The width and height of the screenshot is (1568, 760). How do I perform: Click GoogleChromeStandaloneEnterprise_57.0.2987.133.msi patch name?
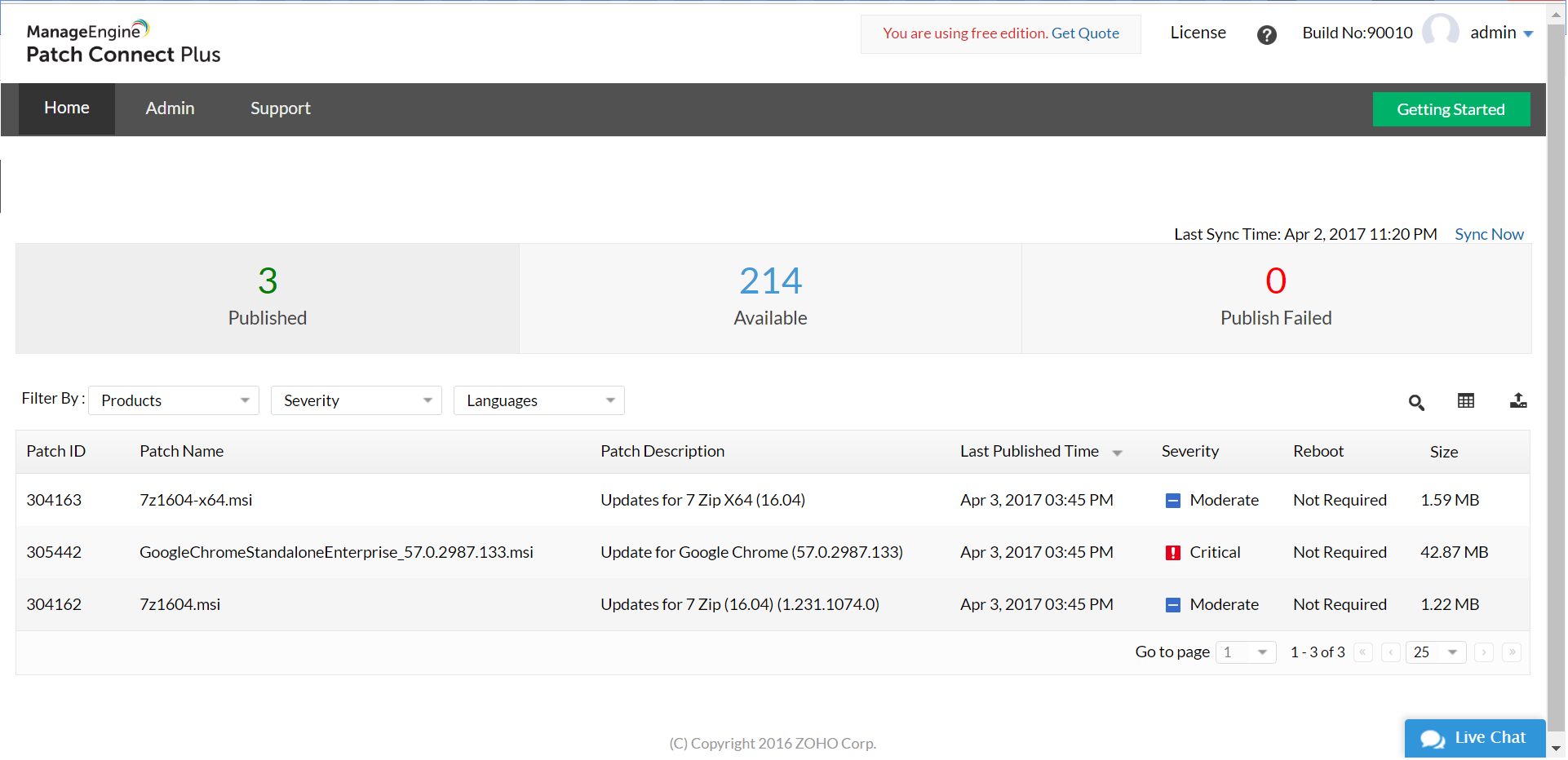tap(337, 554)
